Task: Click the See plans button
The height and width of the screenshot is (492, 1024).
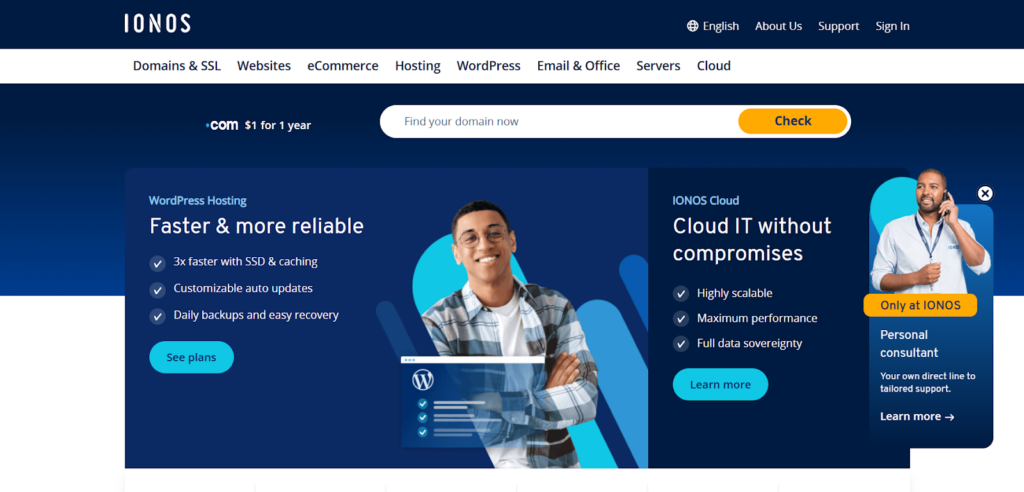Action: point(191,357)
